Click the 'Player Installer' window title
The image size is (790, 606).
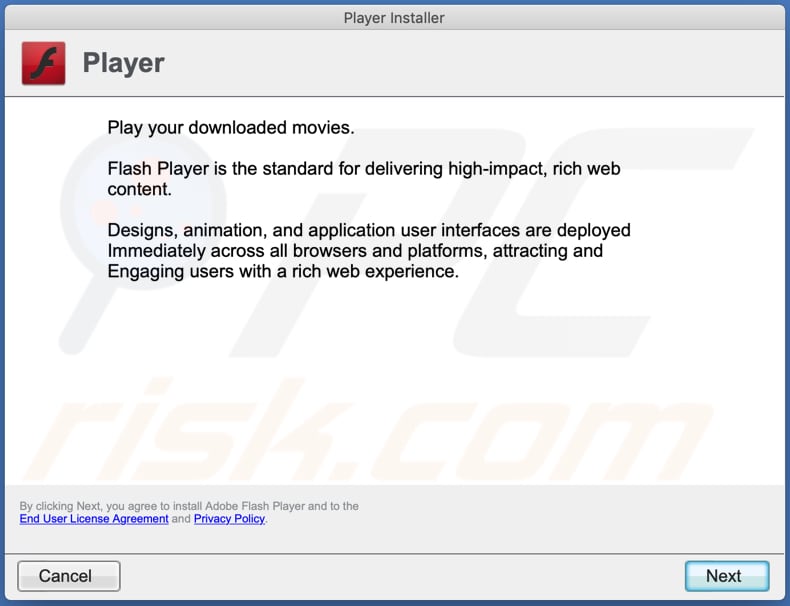[394, 18]
